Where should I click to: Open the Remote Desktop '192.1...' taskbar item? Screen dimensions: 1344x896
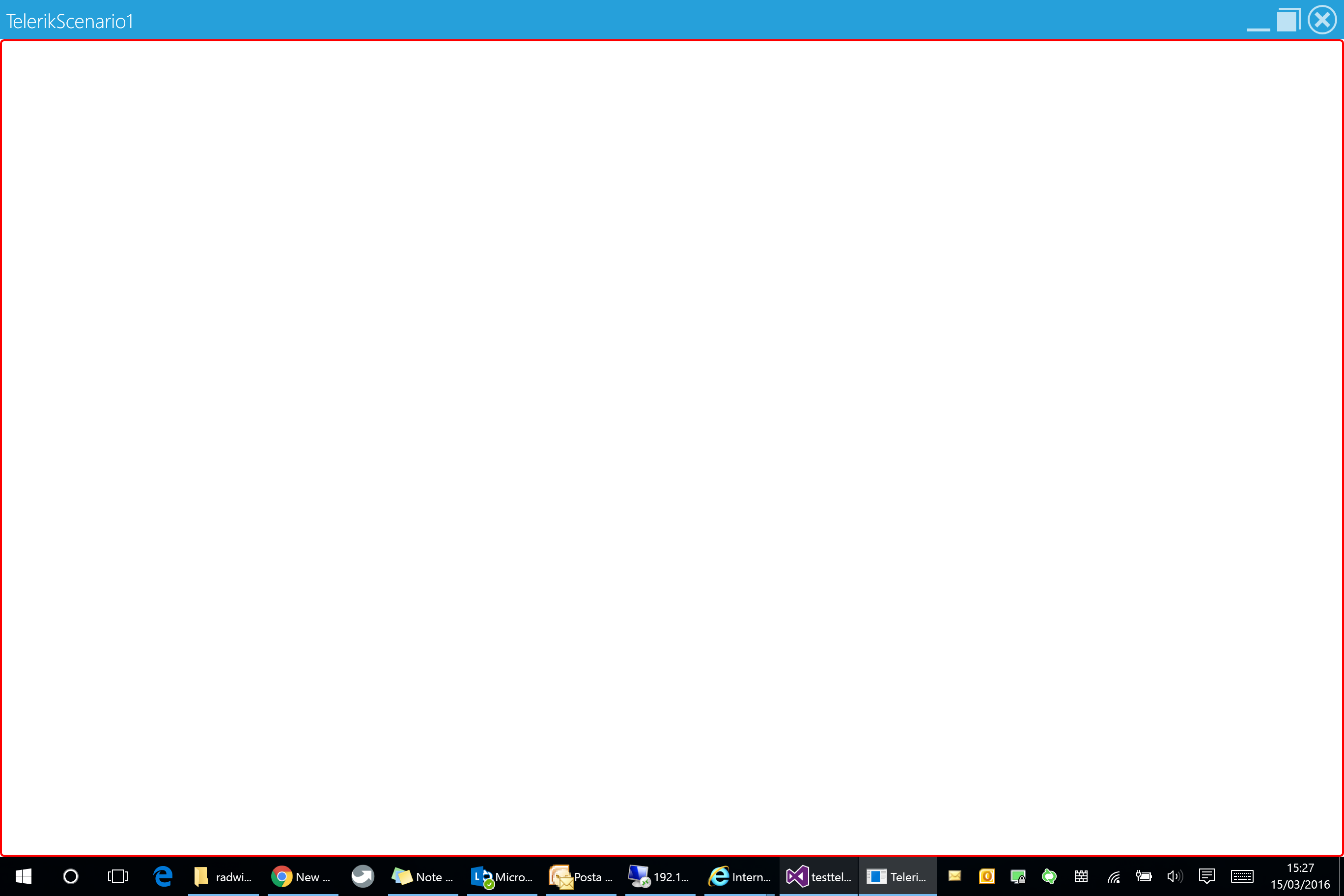(x=659, y=876)
